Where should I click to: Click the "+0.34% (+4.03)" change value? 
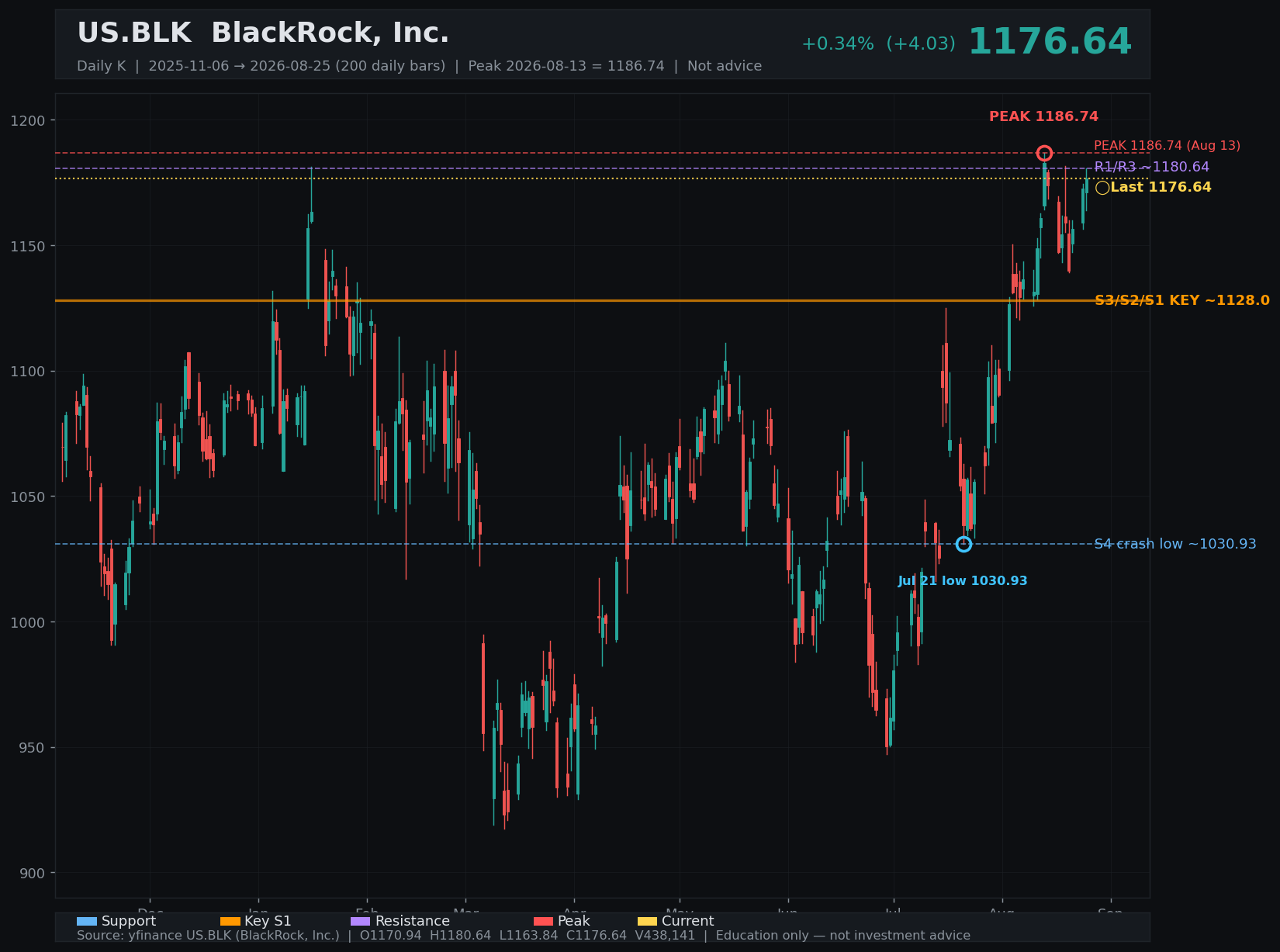(878, 44)
